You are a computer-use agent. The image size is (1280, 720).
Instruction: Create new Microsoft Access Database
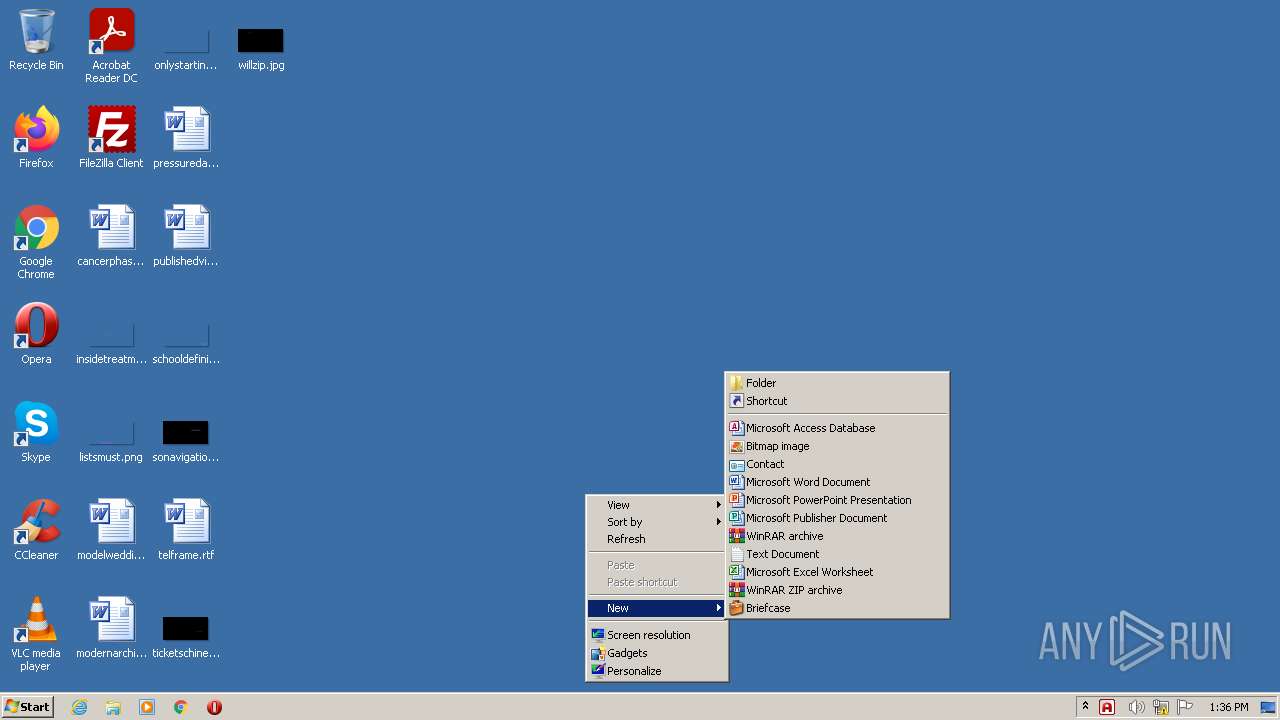point(837,428)
